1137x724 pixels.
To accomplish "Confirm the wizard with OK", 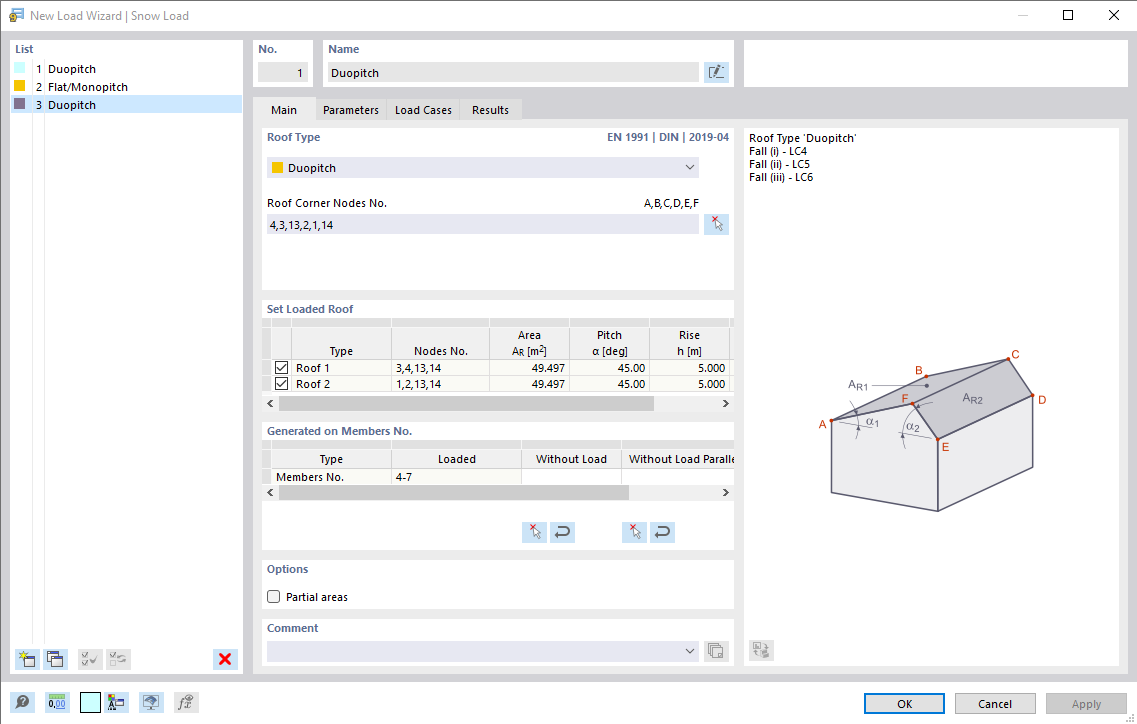I will [x=903, y=703].
